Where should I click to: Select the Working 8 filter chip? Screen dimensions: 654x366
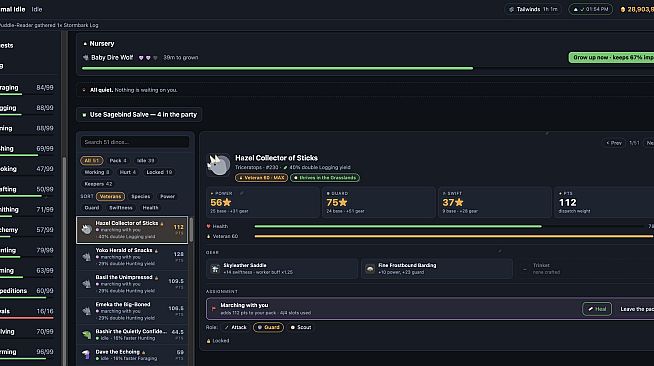[97, 172]
